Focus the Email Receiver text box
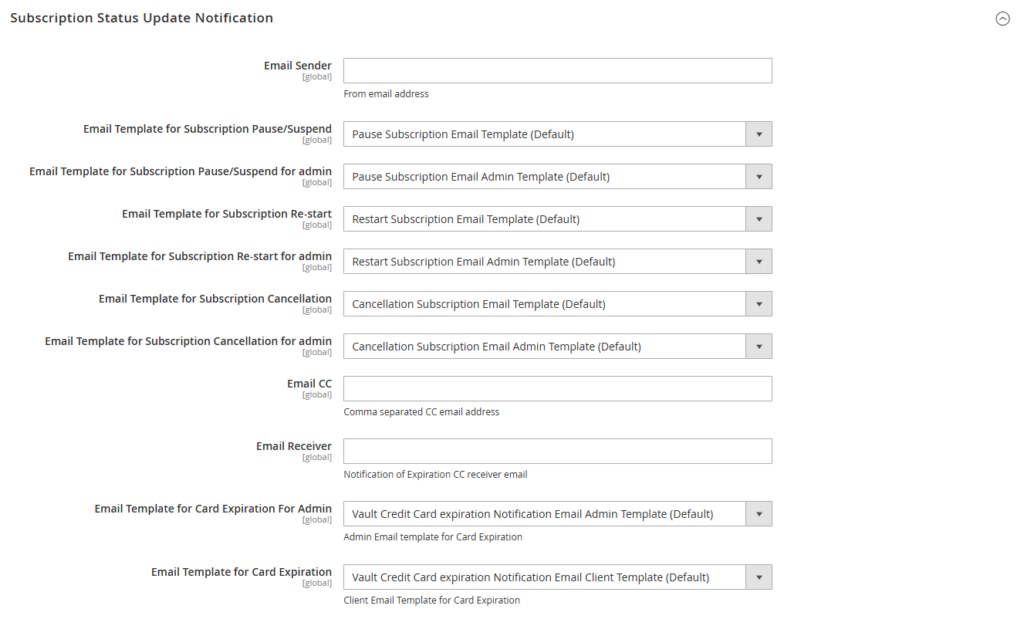This screenshot has width=1024, height=626. [x=557, y=451]
